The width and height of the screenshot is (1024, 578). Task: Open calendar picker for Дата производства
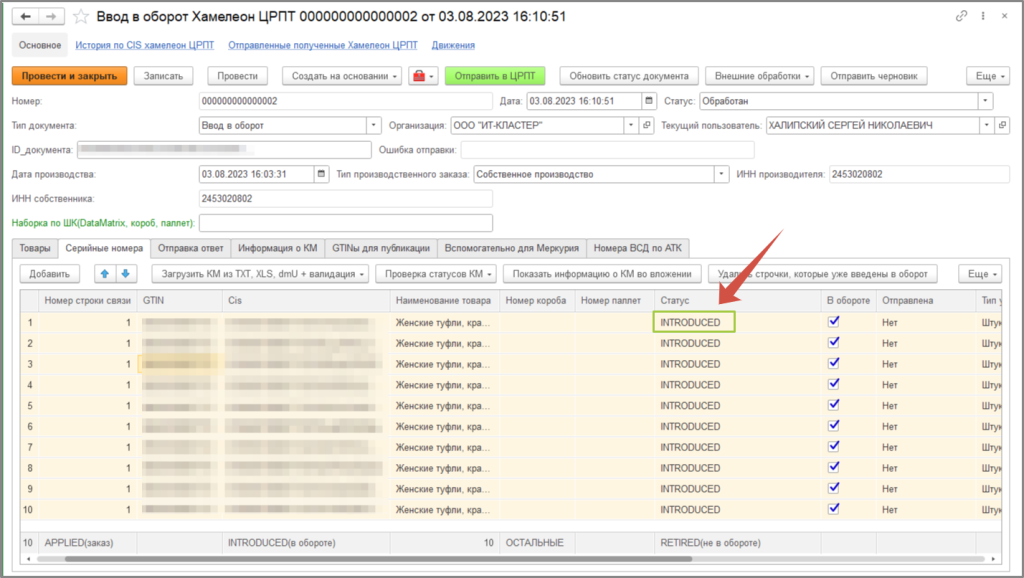(321, 174)
